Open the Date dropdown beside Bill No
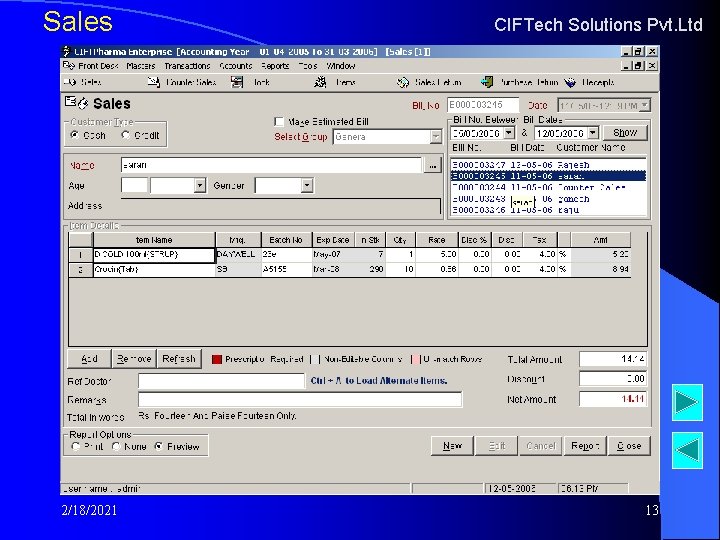Viewport: 720px width, 540px height. coord(645,106)
